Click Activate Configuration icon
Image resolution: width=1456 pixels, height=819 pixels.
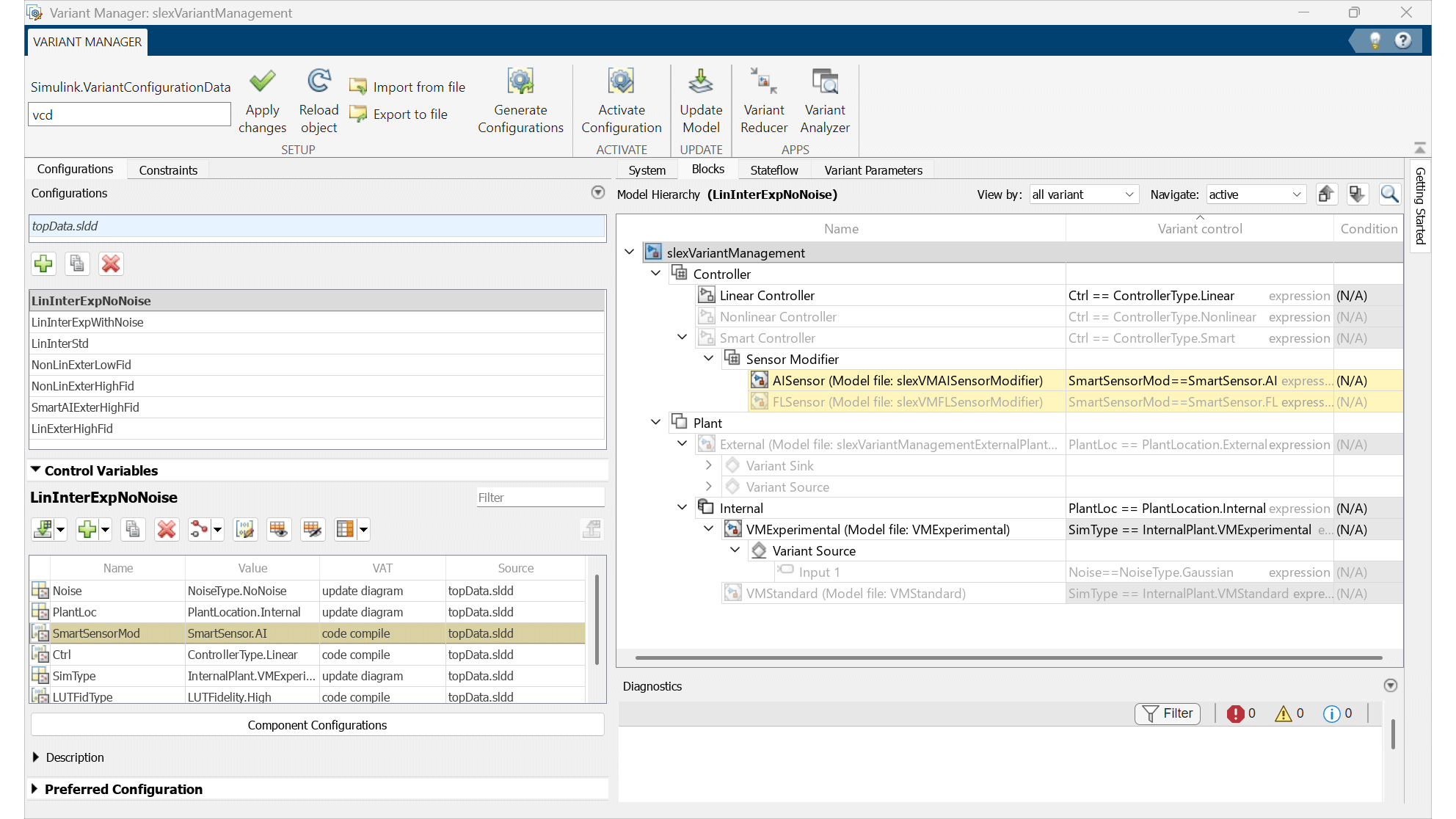(x=621, y=81)
